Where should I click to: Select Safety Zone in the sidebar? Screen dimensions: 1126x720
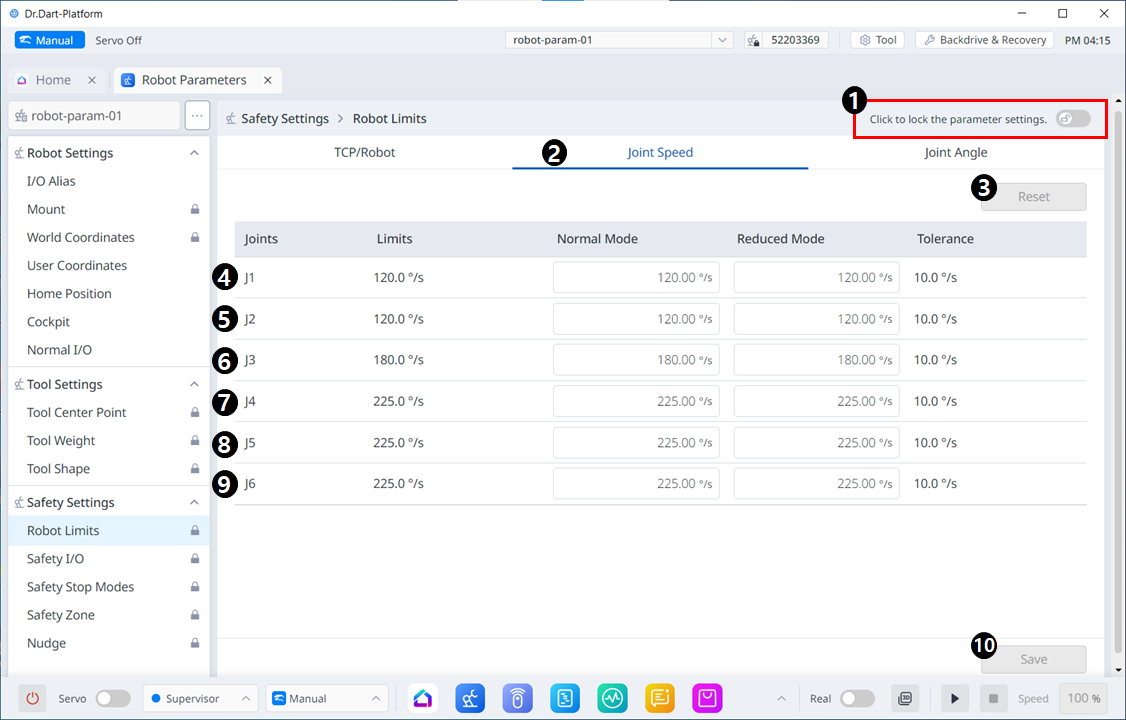coord(61,615)
